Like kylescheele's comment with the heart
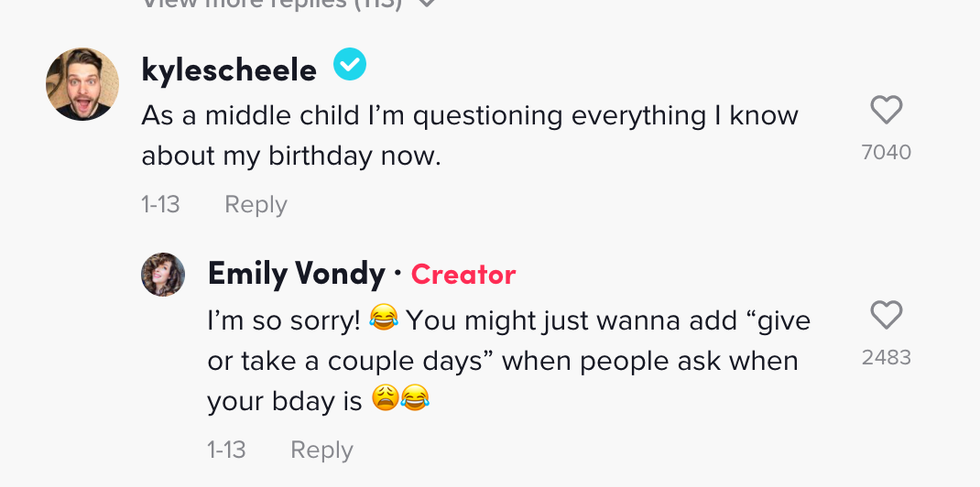This screenshot has height=487, width=980. coord(886,110)
